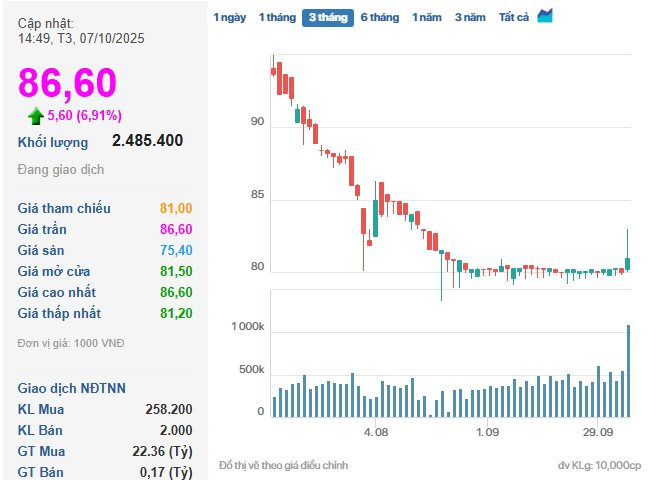Viewport: 656px width, 480px height.
Task: Switch chart to 1 năm range
Action: (428, 17)
